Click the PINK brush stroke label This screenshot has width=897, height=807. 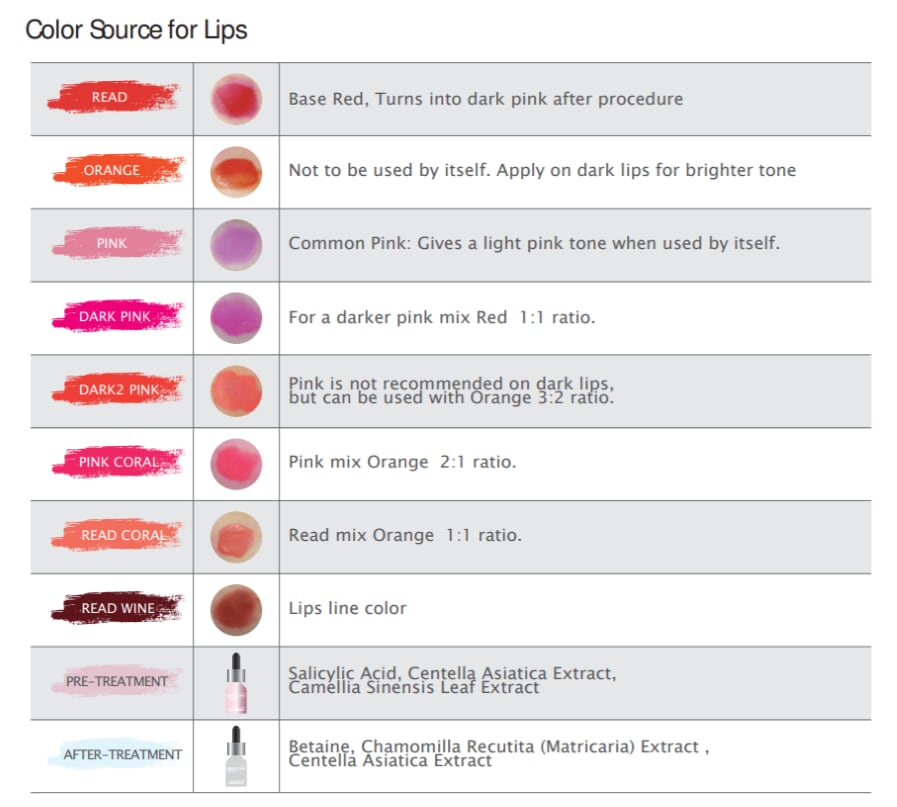(112, 244)
